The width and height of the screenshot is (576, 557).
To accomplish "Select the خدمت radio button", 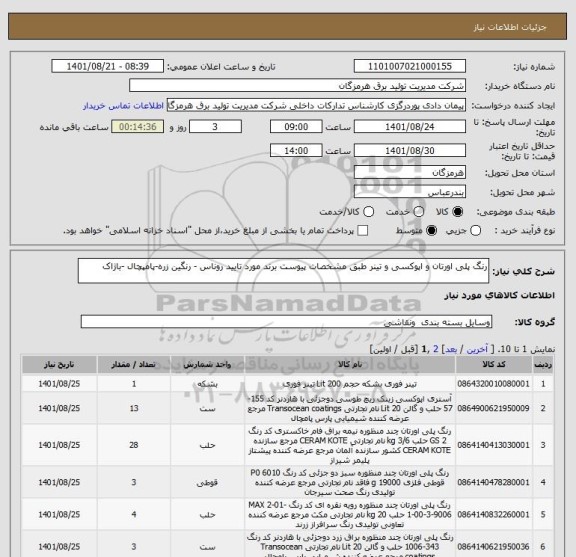I will (418, 212).
